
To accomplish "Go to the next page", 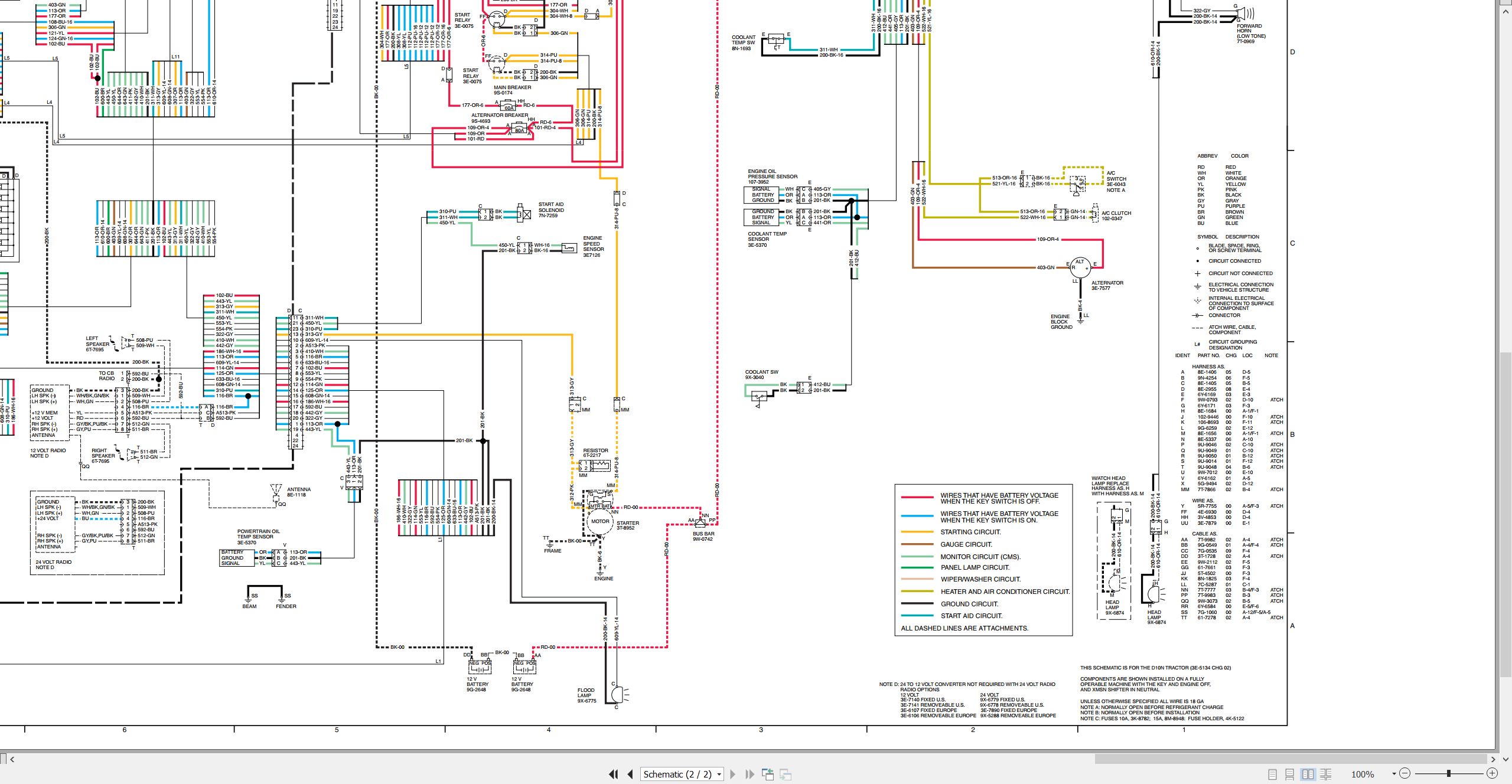I will [x=733, y=774].
